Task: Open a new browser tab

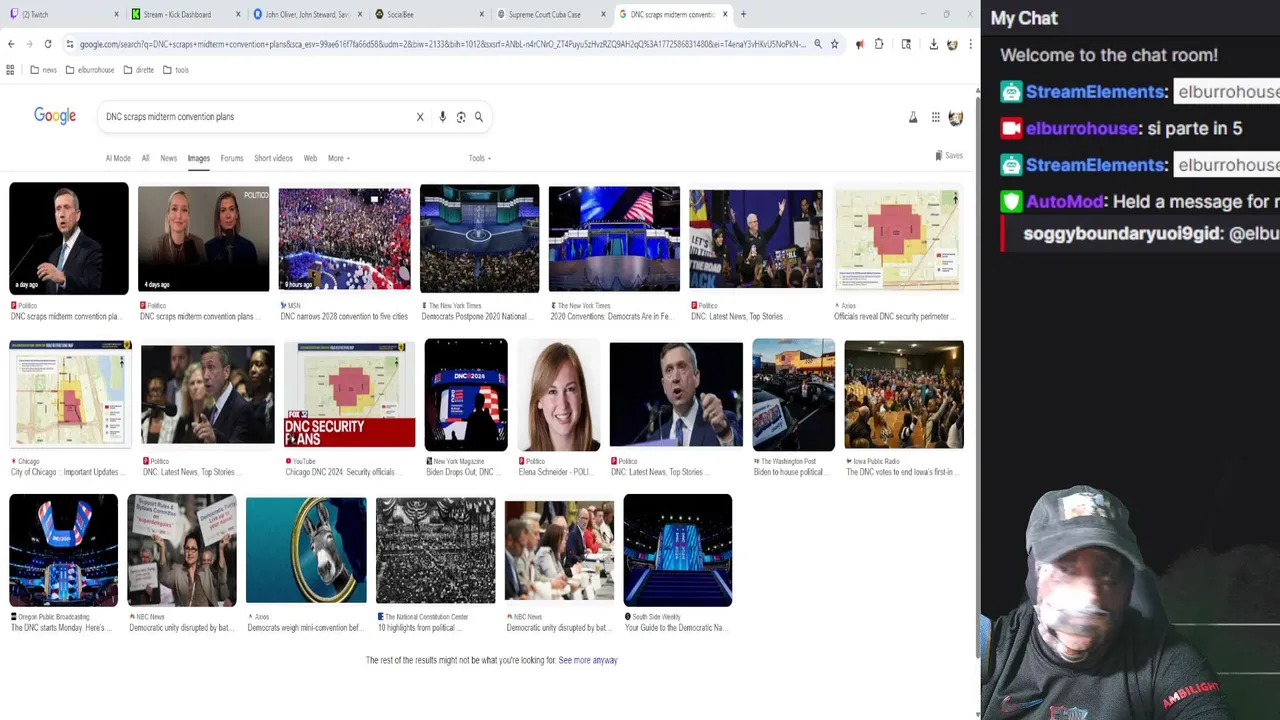Action: pos(743,14)
